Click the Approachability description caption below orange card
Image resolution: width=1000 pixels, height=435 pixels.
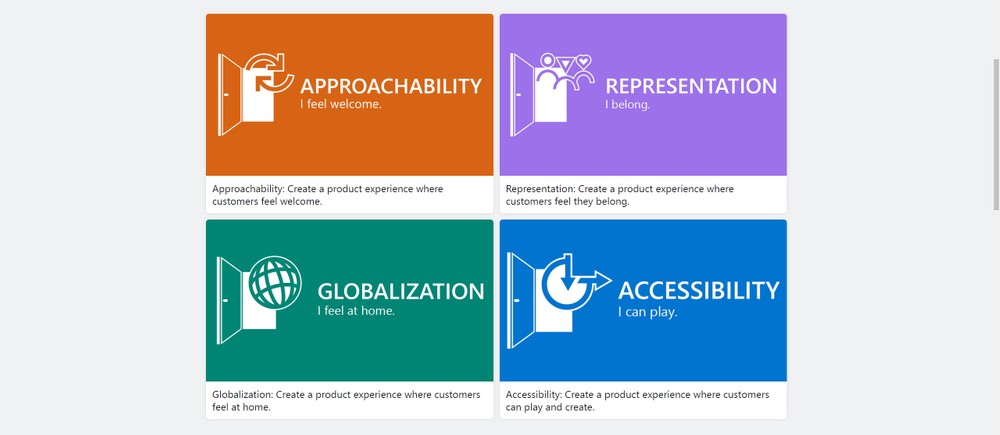point(328,195)
